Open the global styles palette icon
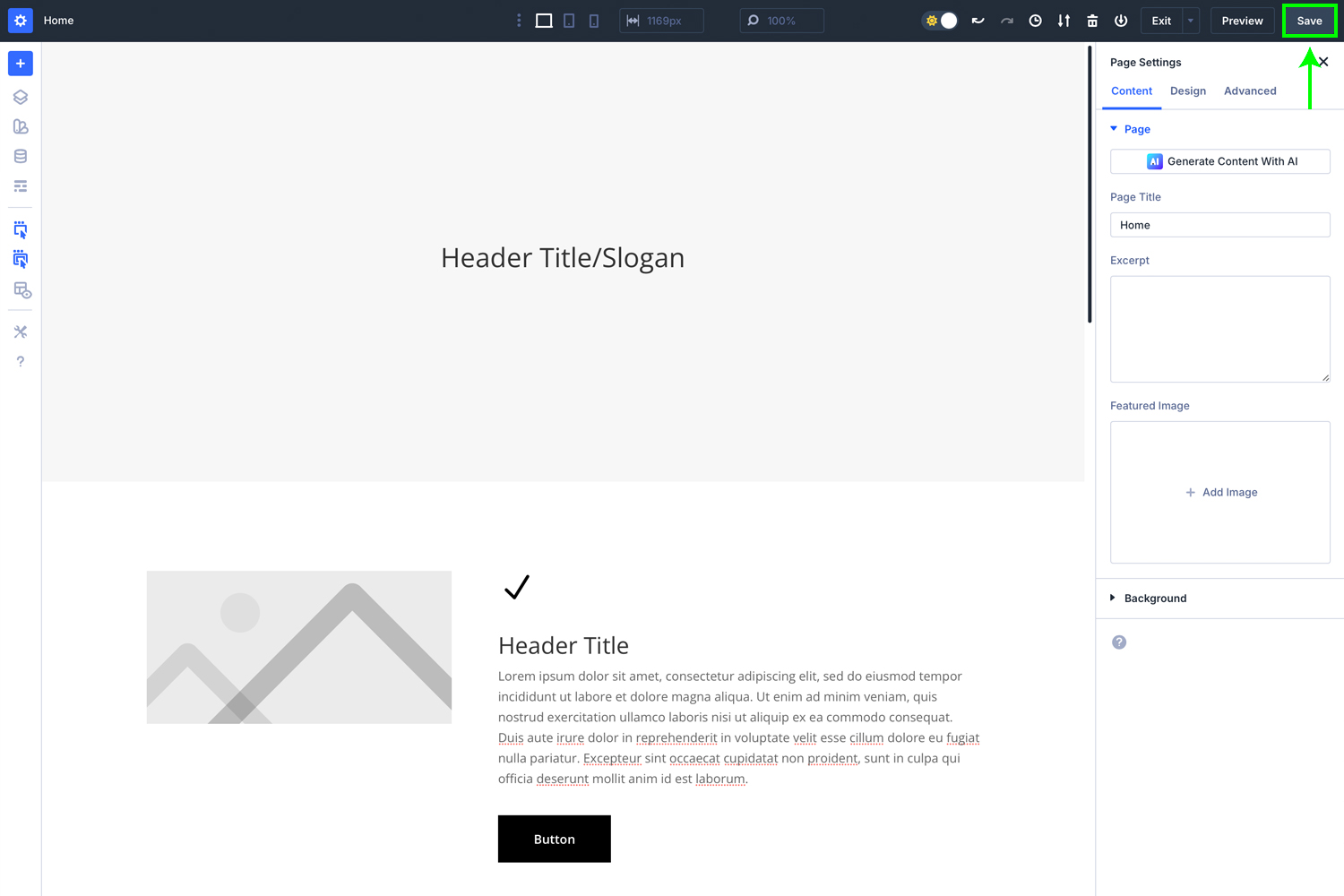 (20, 126)
